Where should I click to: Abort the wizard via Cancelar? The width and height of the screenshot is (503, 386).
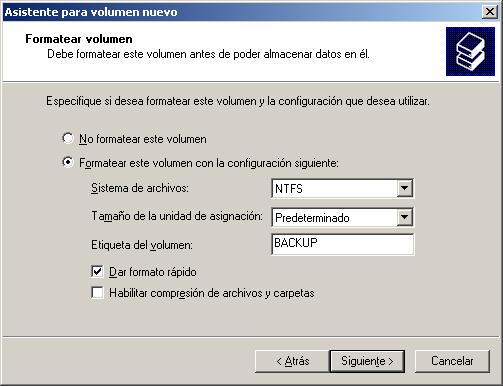click(452, 361)
